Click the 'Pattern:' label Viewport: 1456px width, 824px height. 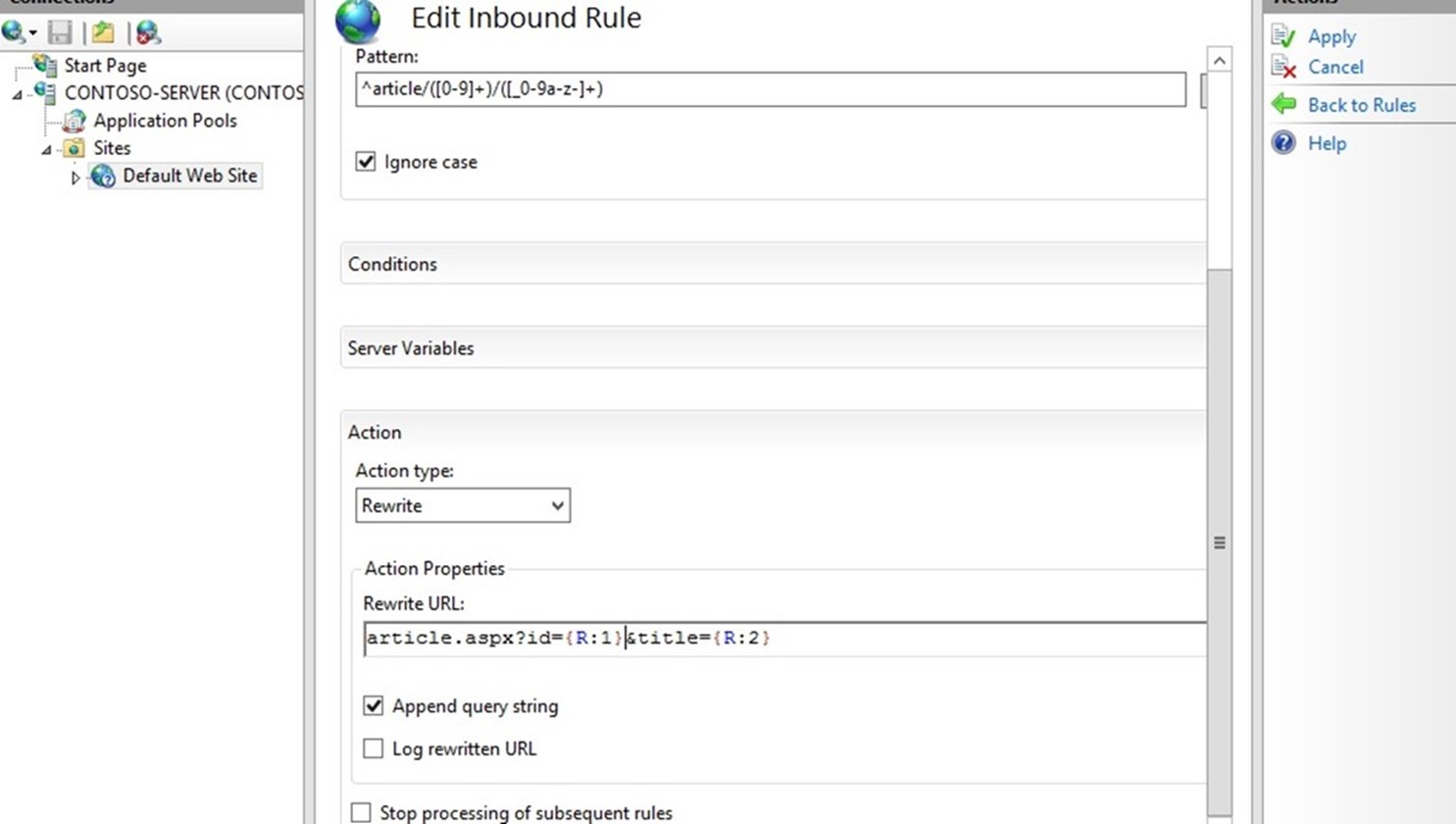pos(386,56)
